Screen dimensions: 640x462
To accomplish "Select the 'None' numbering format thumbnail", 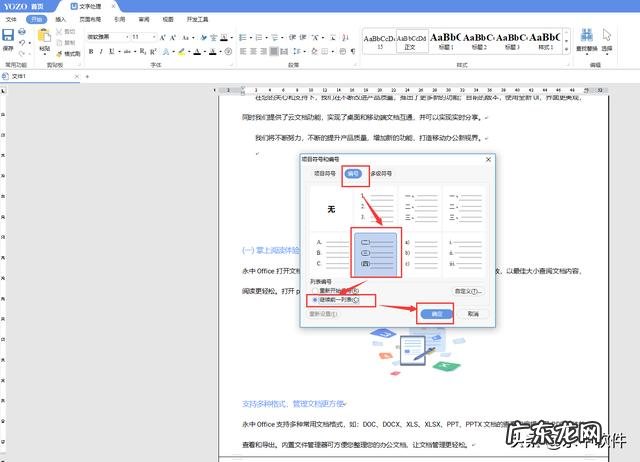I will click(x=331, y=209).
